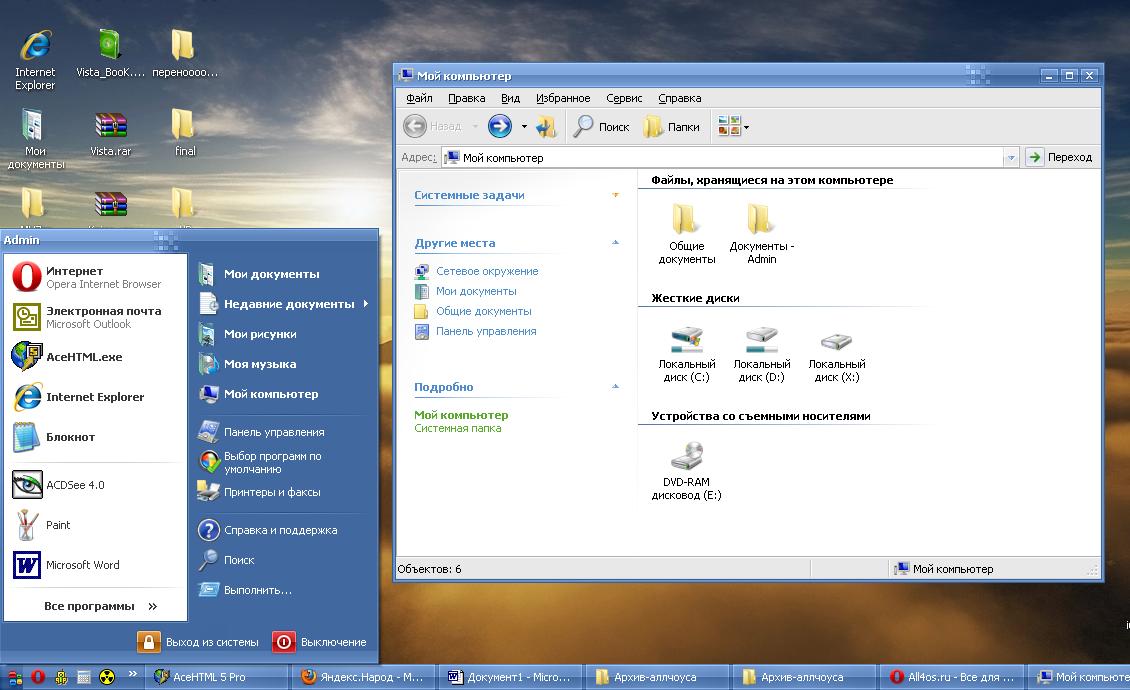This screenshot has width=1130, height=690.
Task: Open the Справка menu
Action: (x=680, y=98)
